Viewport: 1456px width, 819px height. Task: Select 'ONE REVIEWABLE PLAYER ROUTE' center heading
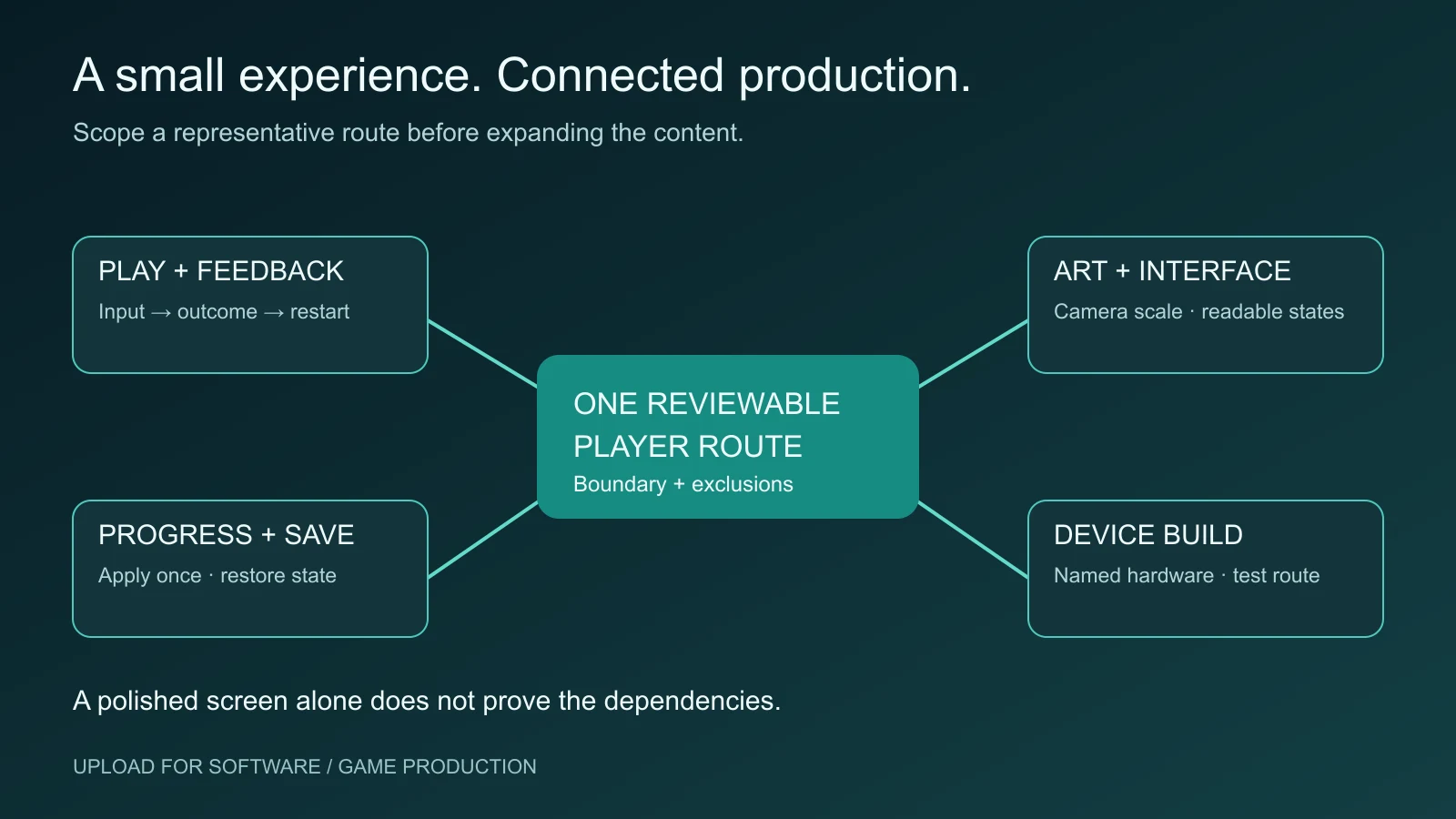706,425
